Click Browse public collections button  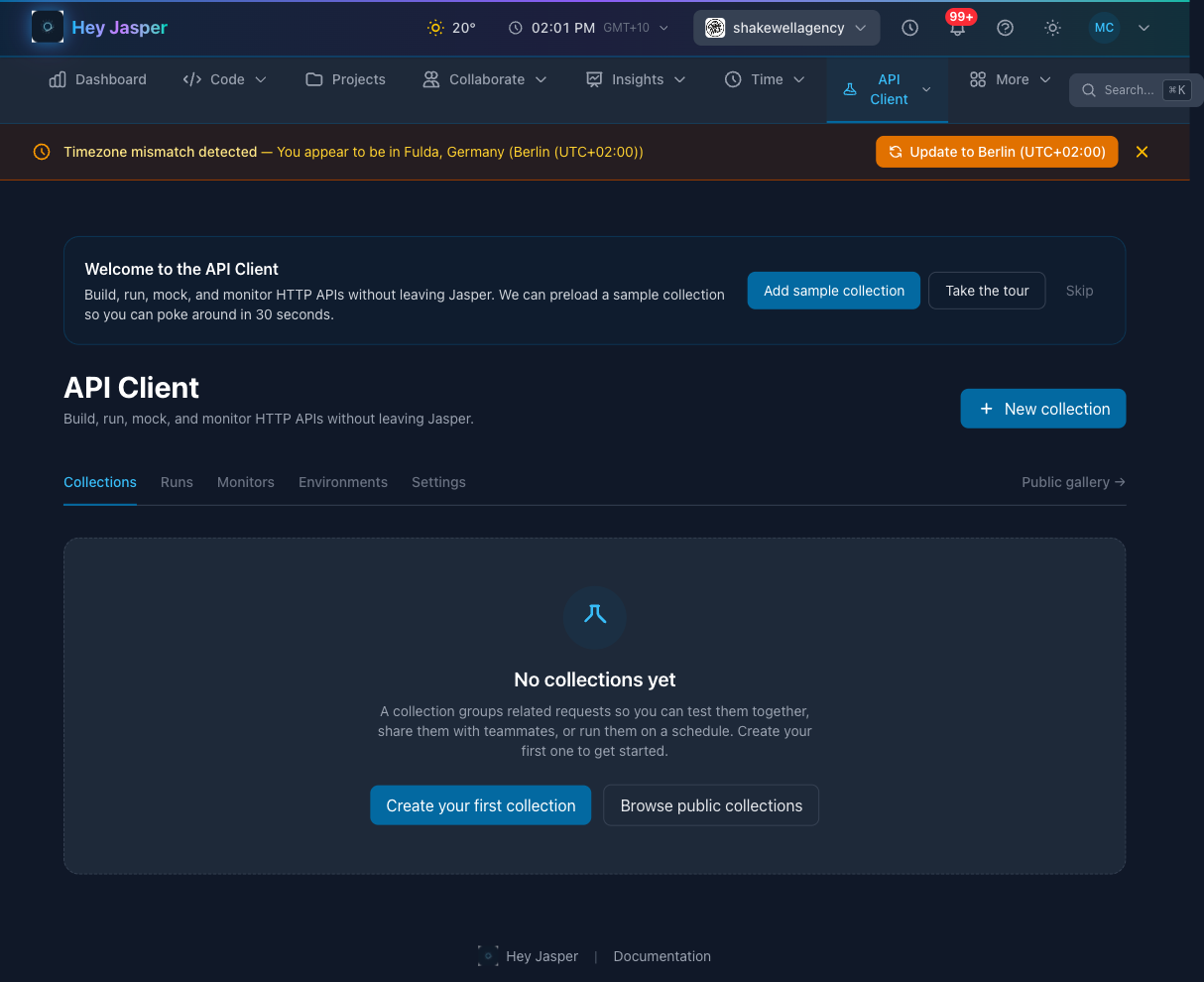711,805
